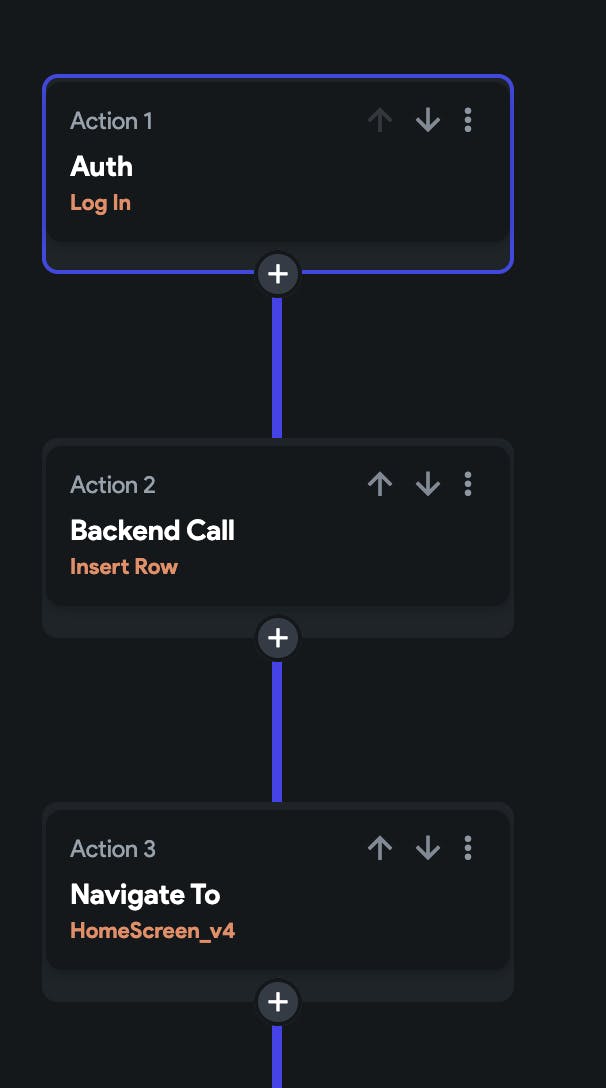Image resolution: width=606 pixels, height=1088 pixels.
Task: Add an action after the Backend Call
Action: click(x=278, y=638)
